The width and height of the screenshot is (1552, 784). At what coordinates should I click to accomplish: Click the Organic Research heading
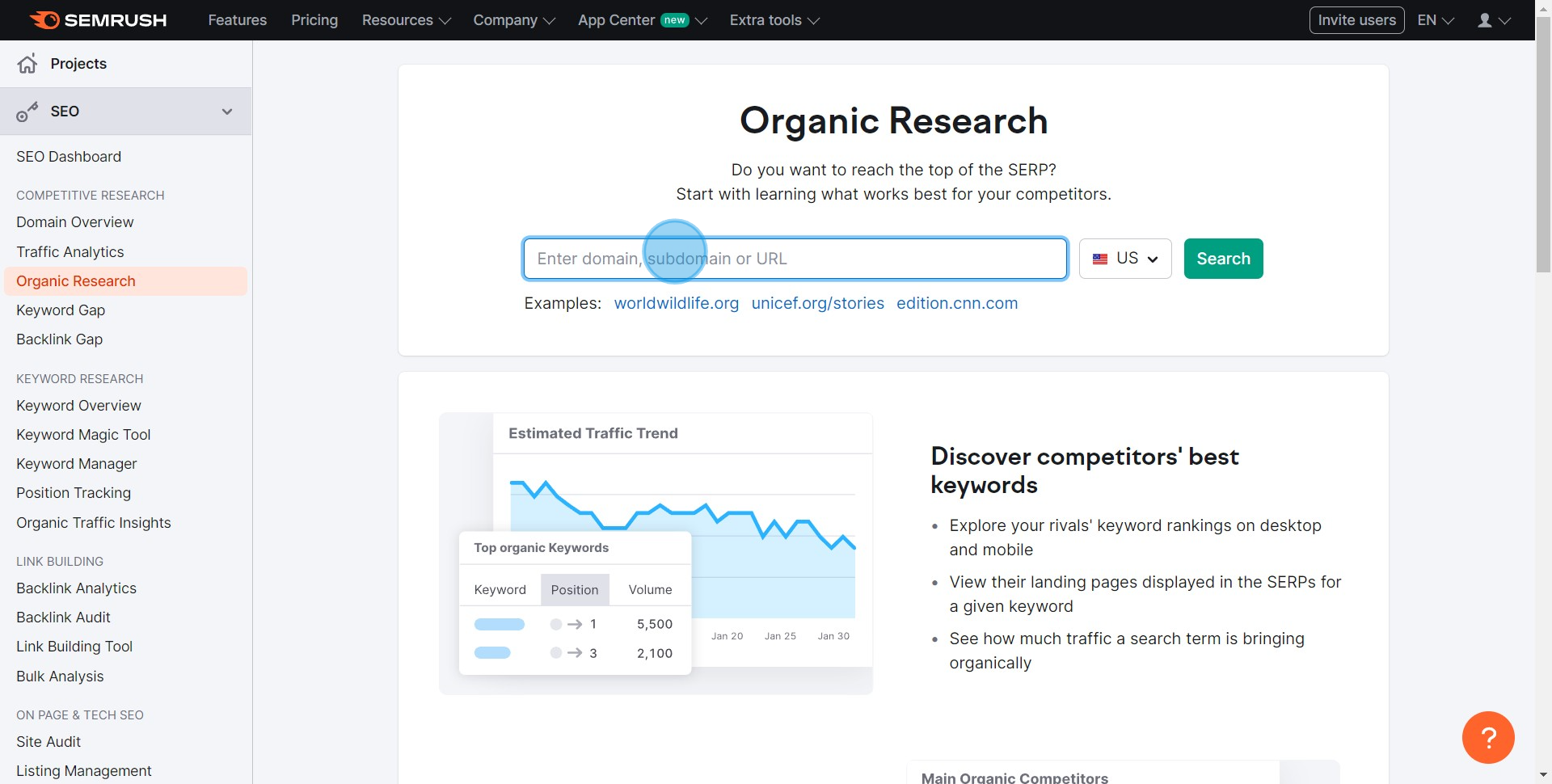coord(893,121)
